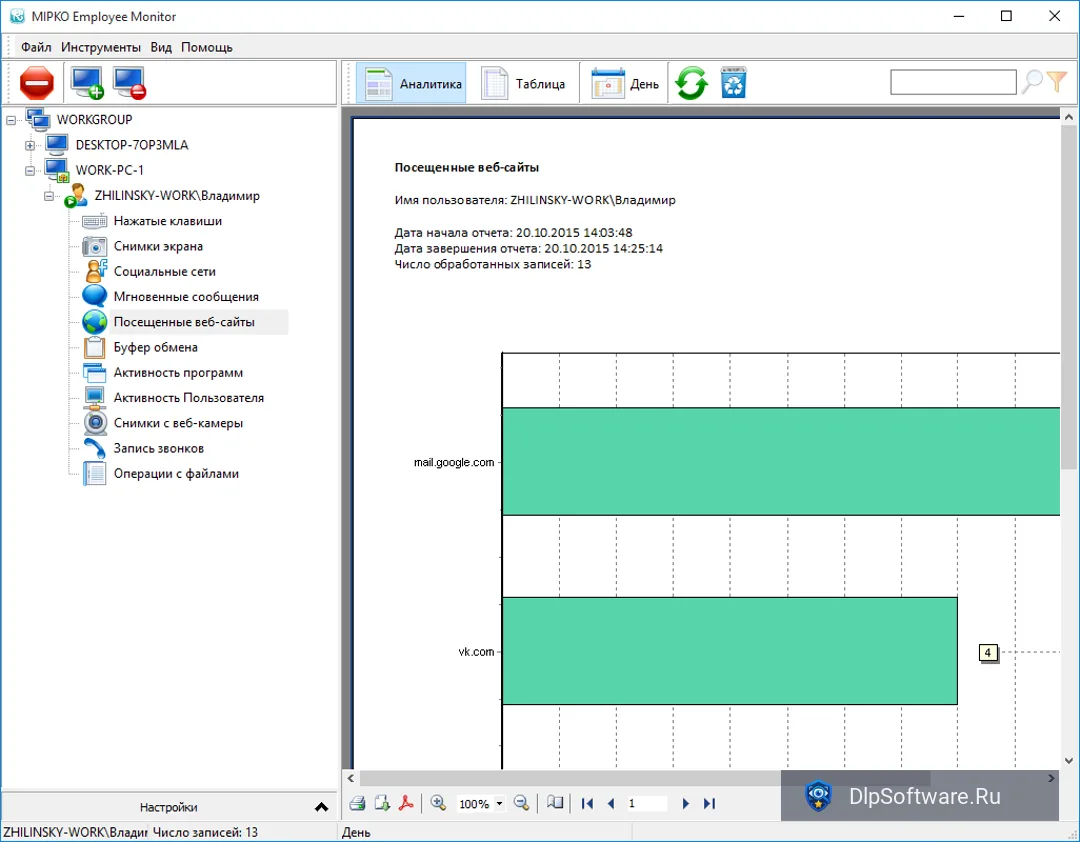This screenshot has height=842, width=1080.
Task: Open Нажатые клавиши log
Action: pos(167,221)
